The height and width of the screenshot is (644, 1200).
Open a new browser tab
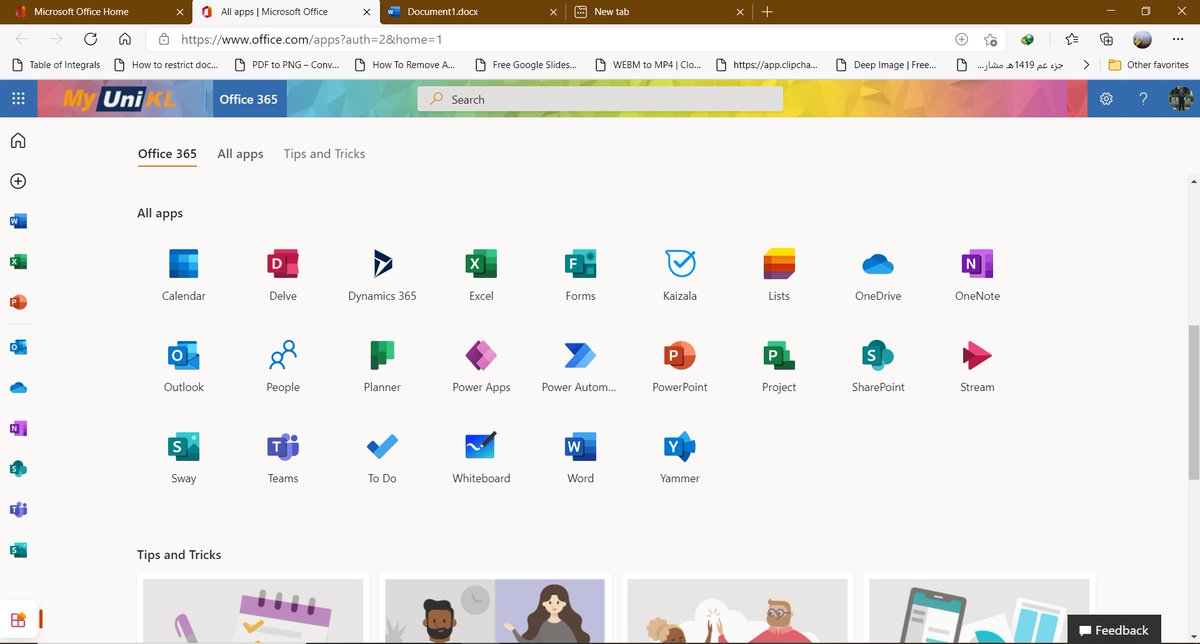click(x=767, y=12)
